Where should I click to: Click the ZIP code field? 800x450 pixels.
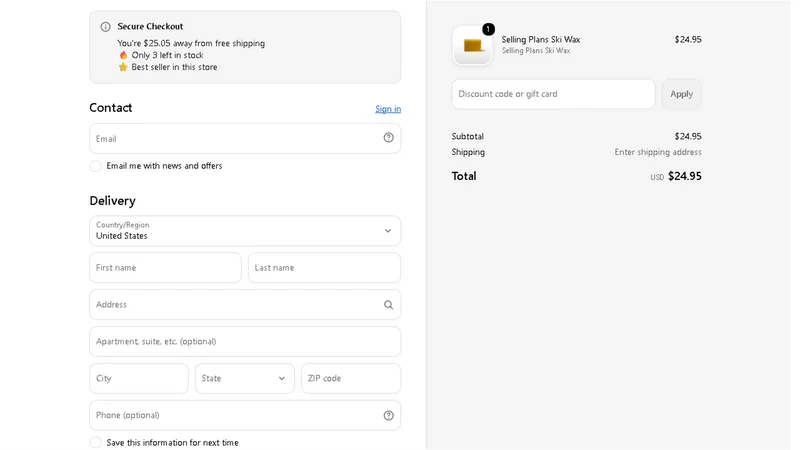351,378
